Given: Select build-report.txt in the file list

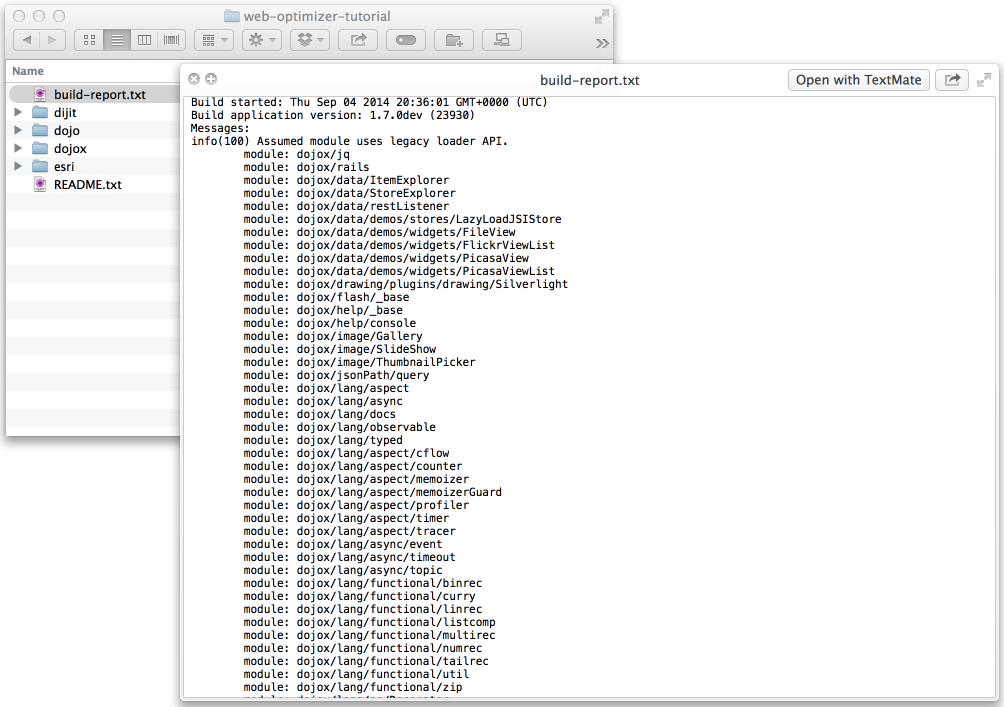Looking at the screenshot, I should pyautogui.click(x=100, y=95).
